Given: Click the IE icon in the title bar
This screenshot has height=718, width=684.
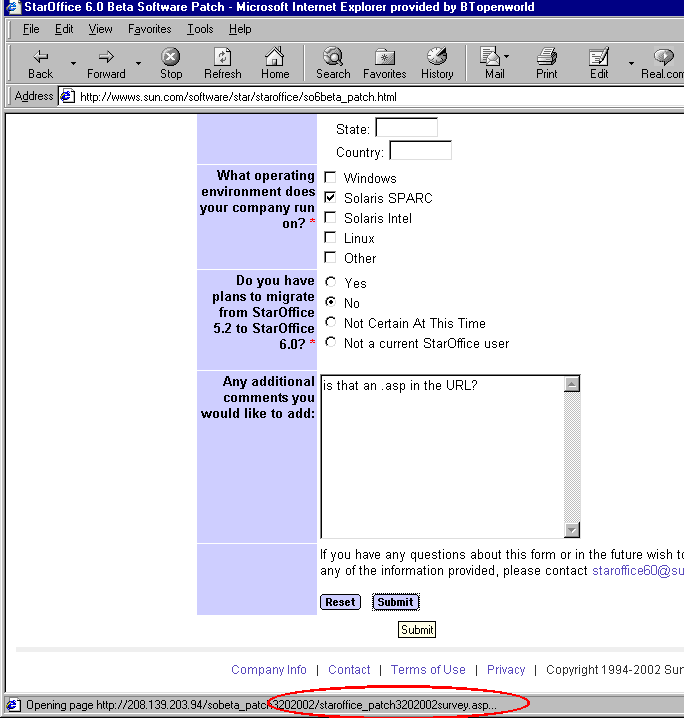Looking at the screenshot, I should [12, 6].
